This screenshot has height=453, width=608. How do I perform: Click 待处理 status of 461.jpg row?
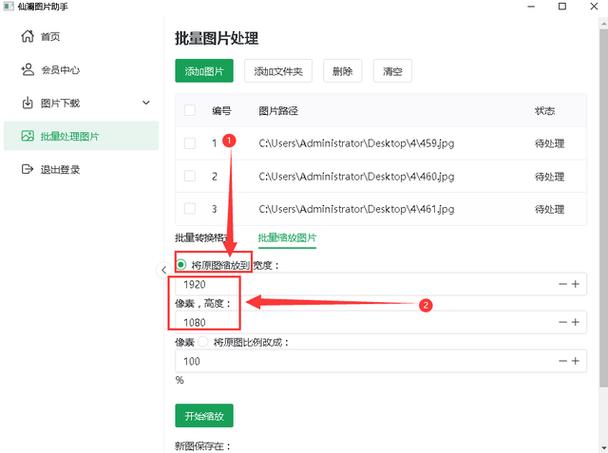(549, 209)
